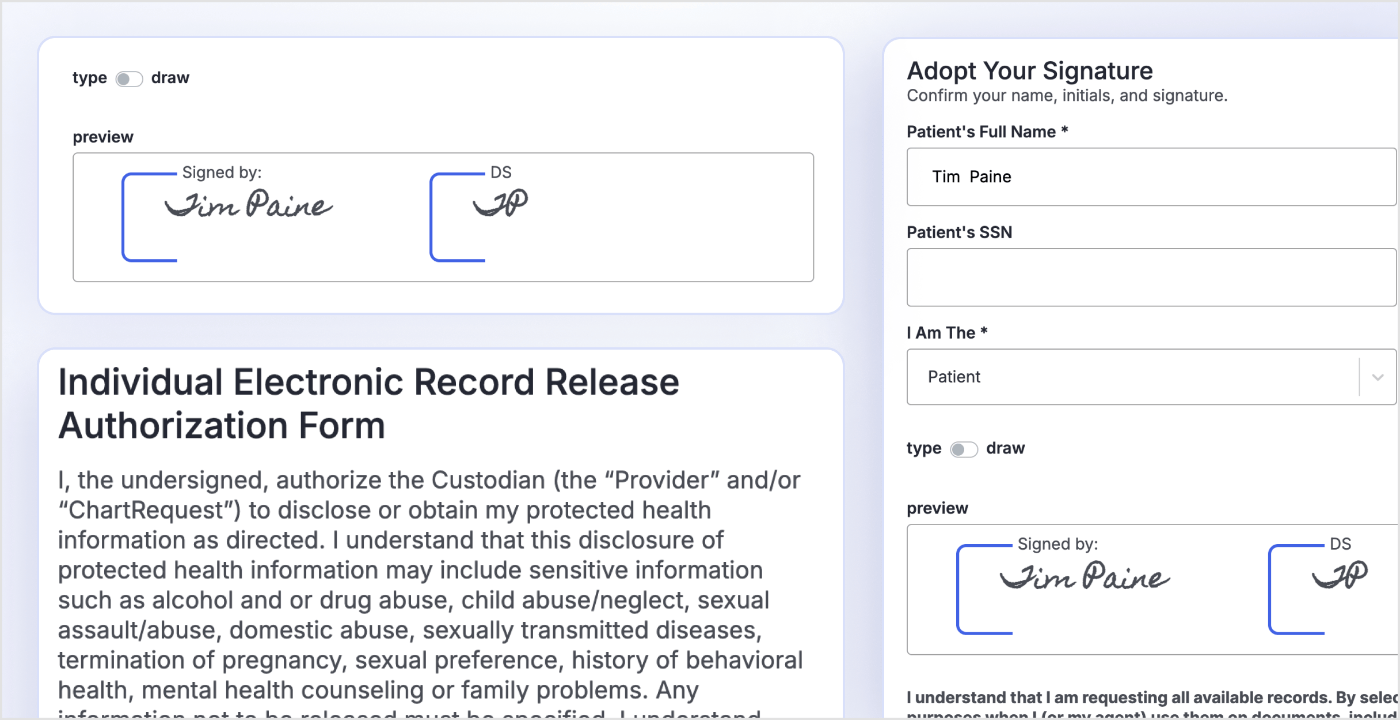Image resolution: width=1400 pixels, height=720 pixels.
Task: Focus the empty Patient's SSN field
Action: 1150,277
